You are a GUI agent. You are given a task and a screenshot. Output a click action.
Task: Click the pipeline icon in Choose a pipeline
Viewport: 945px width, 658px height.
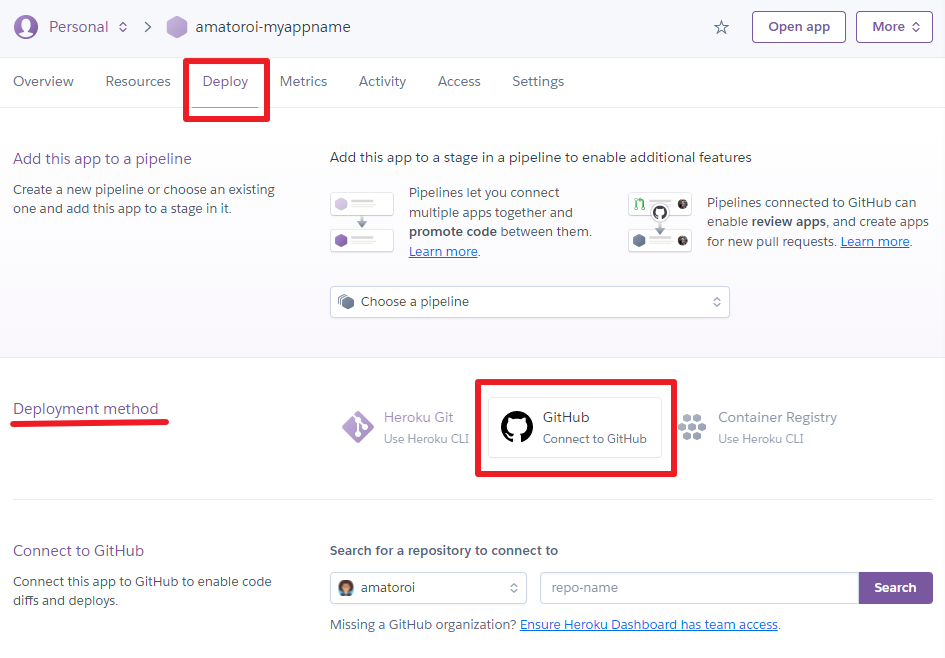coord(346,301)
